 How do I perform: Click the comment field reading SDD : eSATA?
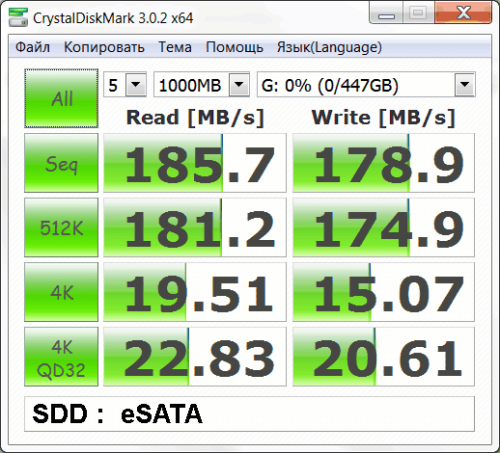tap(249, 414)
